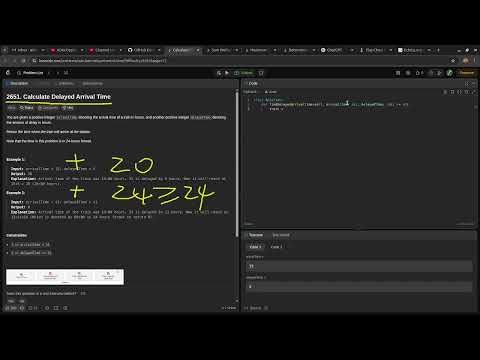The width and height of the screenshot is (480, 360).
Task: Reveal the Hint tag
Action: pos(68,108)
